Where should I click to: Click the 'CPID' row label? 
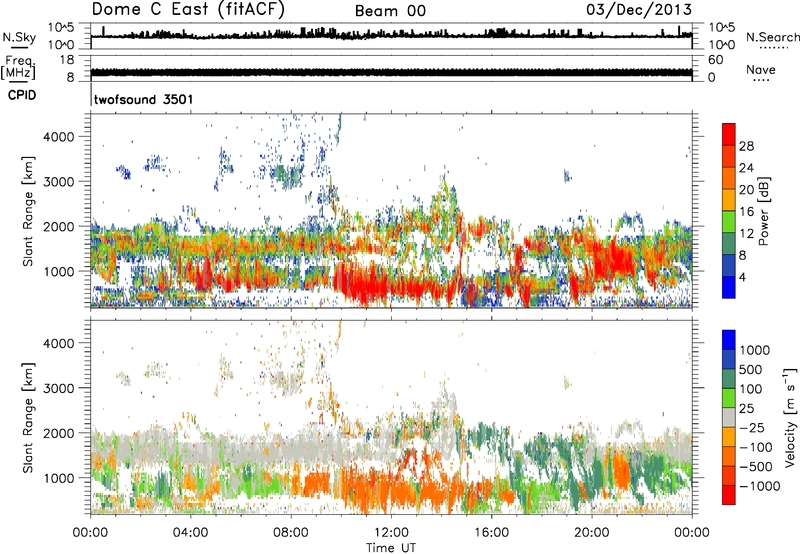(x=22, y=95)
